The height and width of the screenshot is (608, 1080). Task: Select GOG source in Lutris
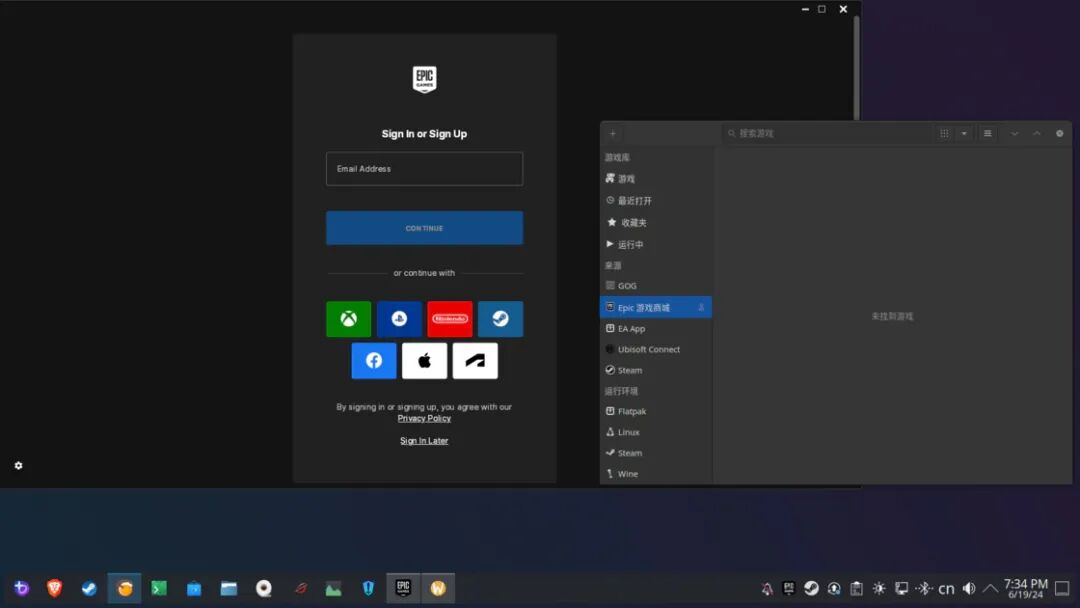pos(656,286)
